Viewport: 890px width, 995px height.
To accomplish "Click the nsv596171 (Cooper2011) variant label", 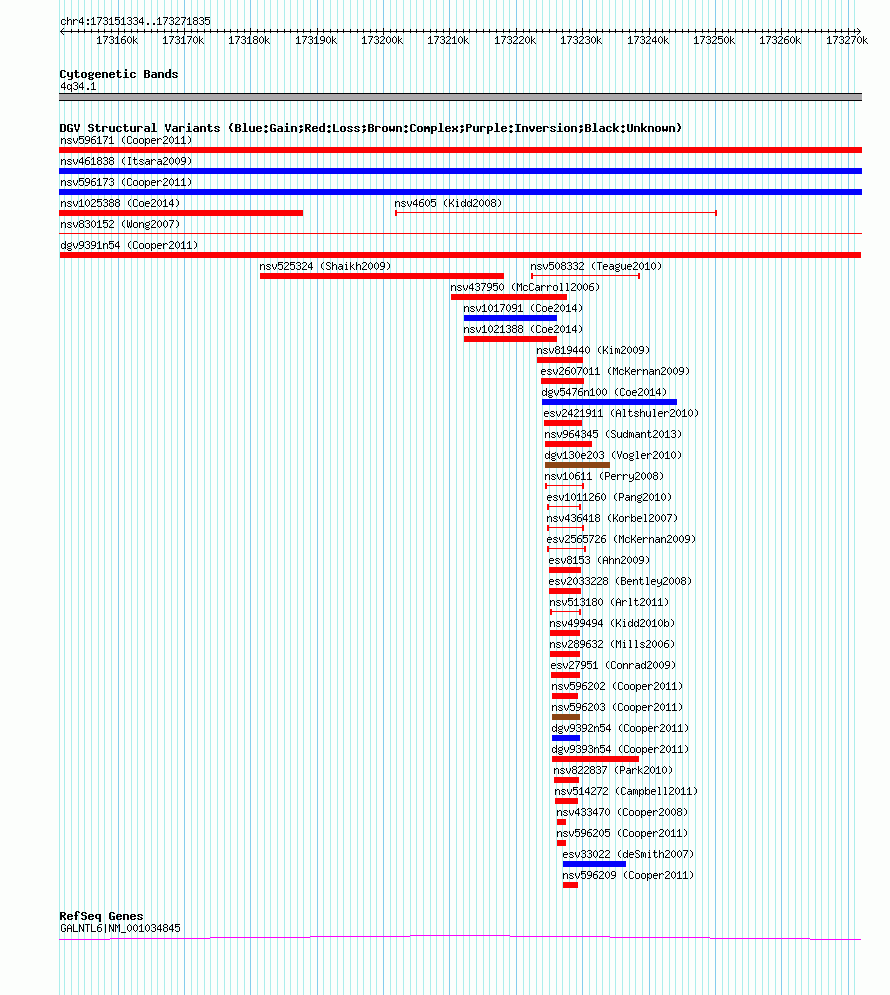I will (126, 140).
